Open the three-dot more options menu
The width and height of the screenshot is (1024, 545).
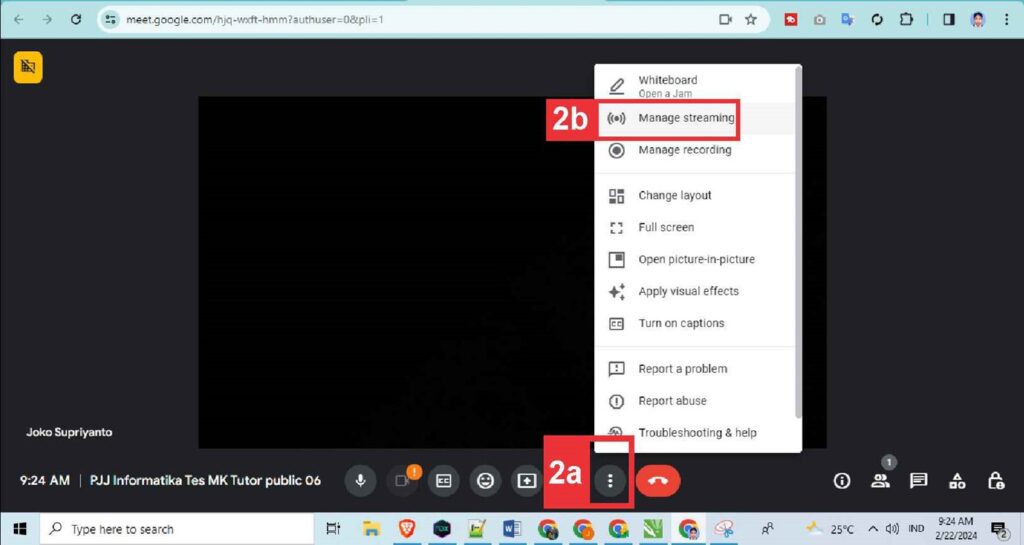point(610,481)
